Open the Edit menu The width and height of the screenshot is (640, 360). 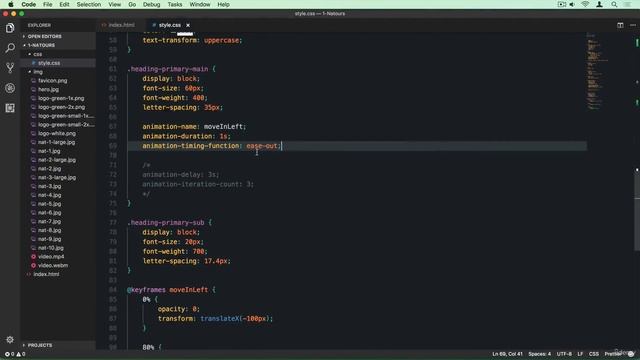(x=64, y=4)
